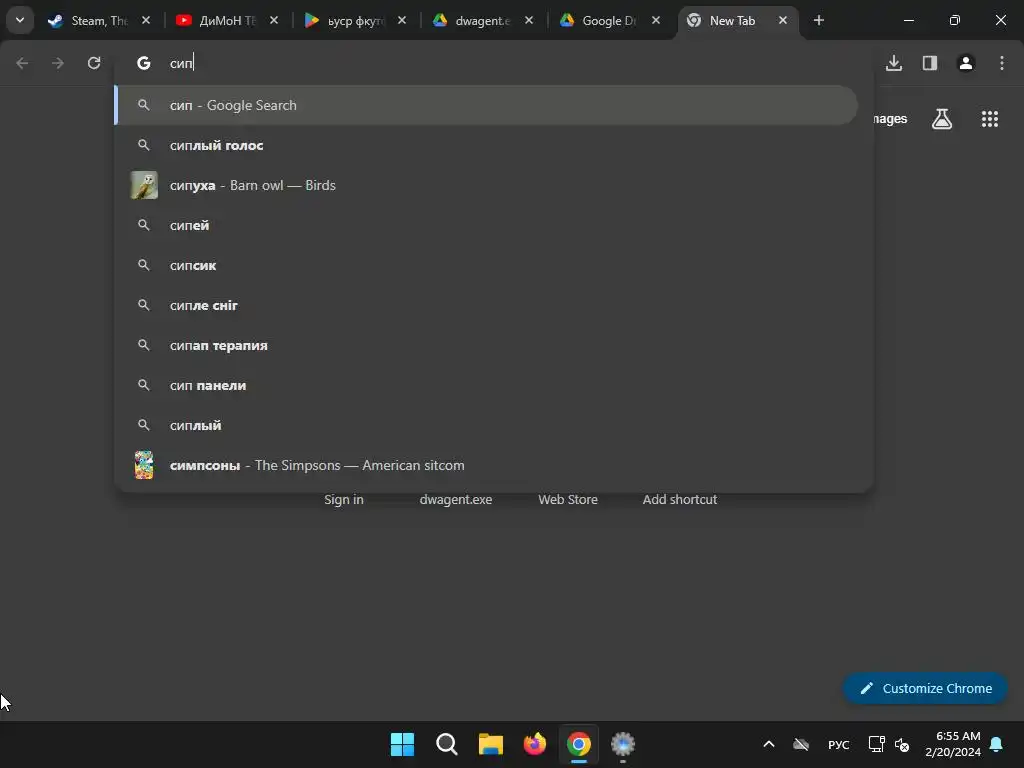1024x768 pixels.
Task: Open the network status tray icon
Action: coord(876,744)
